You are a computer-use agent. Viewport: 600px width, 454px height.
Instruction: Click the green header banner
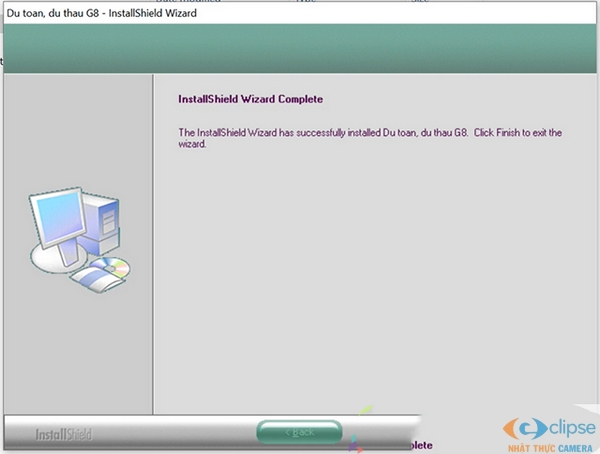click(300, 48)
